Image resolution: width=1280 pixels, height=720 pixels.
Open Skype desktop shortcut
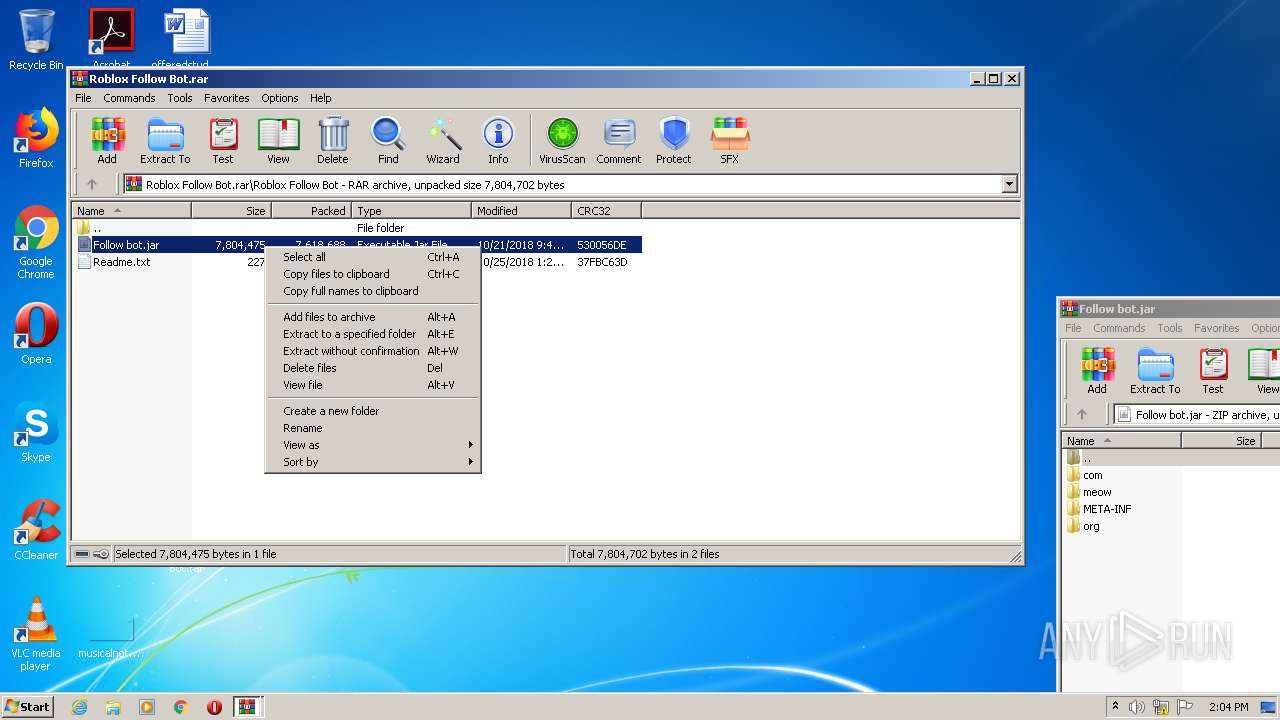(36, 432)
